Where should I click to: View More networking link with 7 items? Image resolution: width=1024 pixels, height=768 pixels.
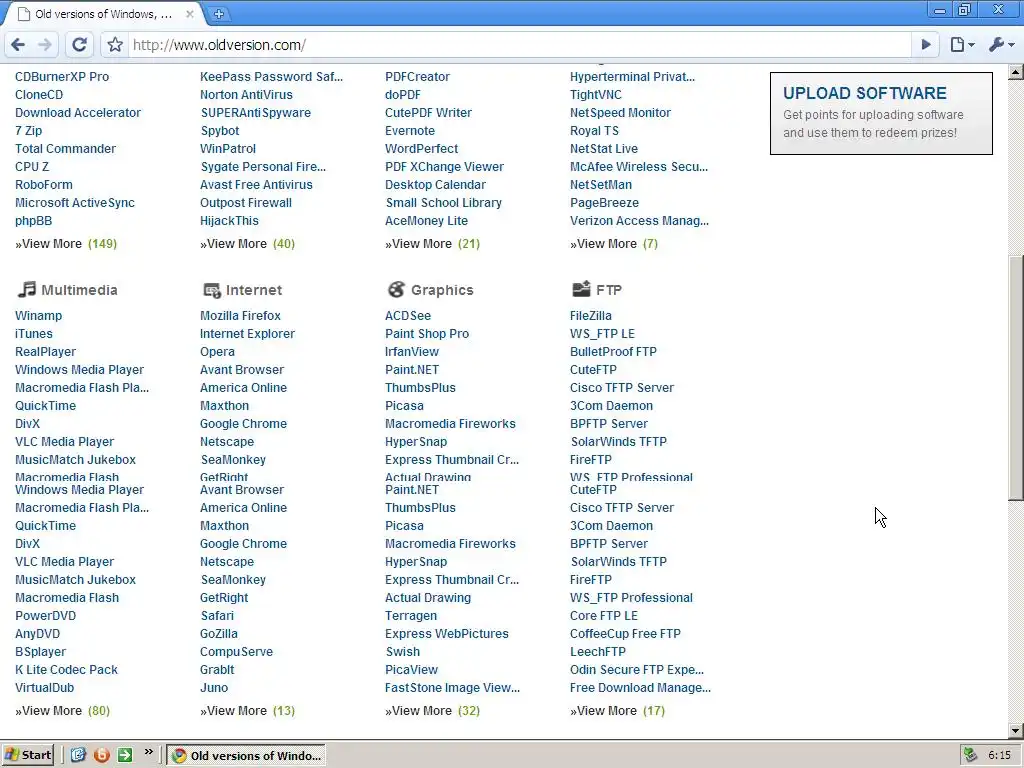pyautogui.click(x=613, y=244)
